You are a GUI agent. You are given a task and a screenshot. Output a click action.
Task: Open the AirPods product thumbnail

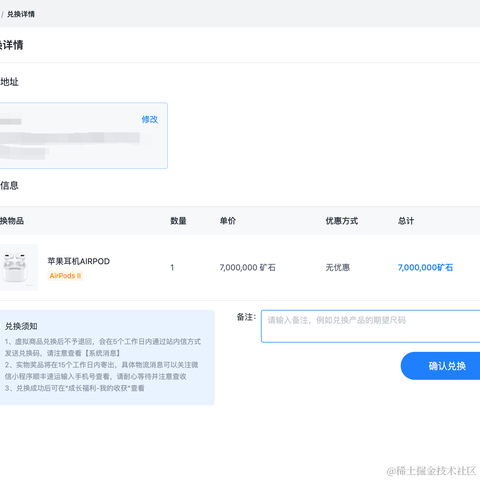point(18,267)
